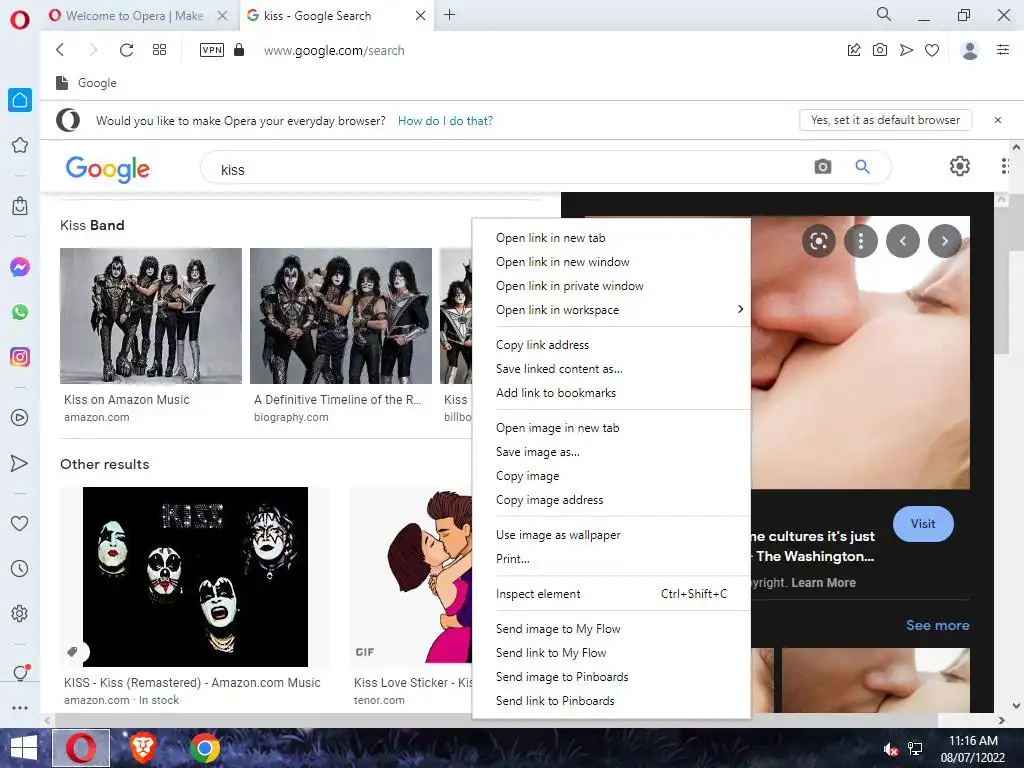Open Chrome browser from taskbar
Screen dimensions: 1024x768
pos(204,748)
